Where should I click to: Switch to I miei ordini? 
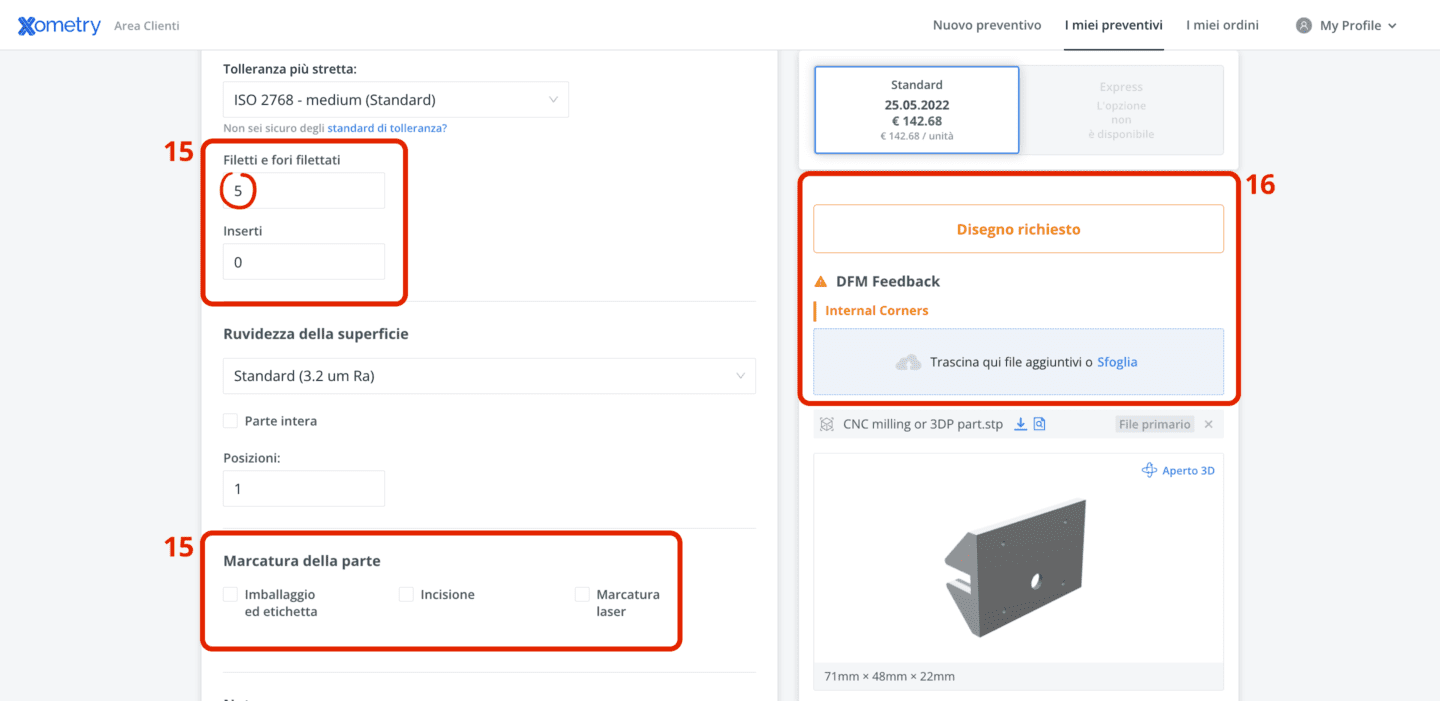[1222, 25]
